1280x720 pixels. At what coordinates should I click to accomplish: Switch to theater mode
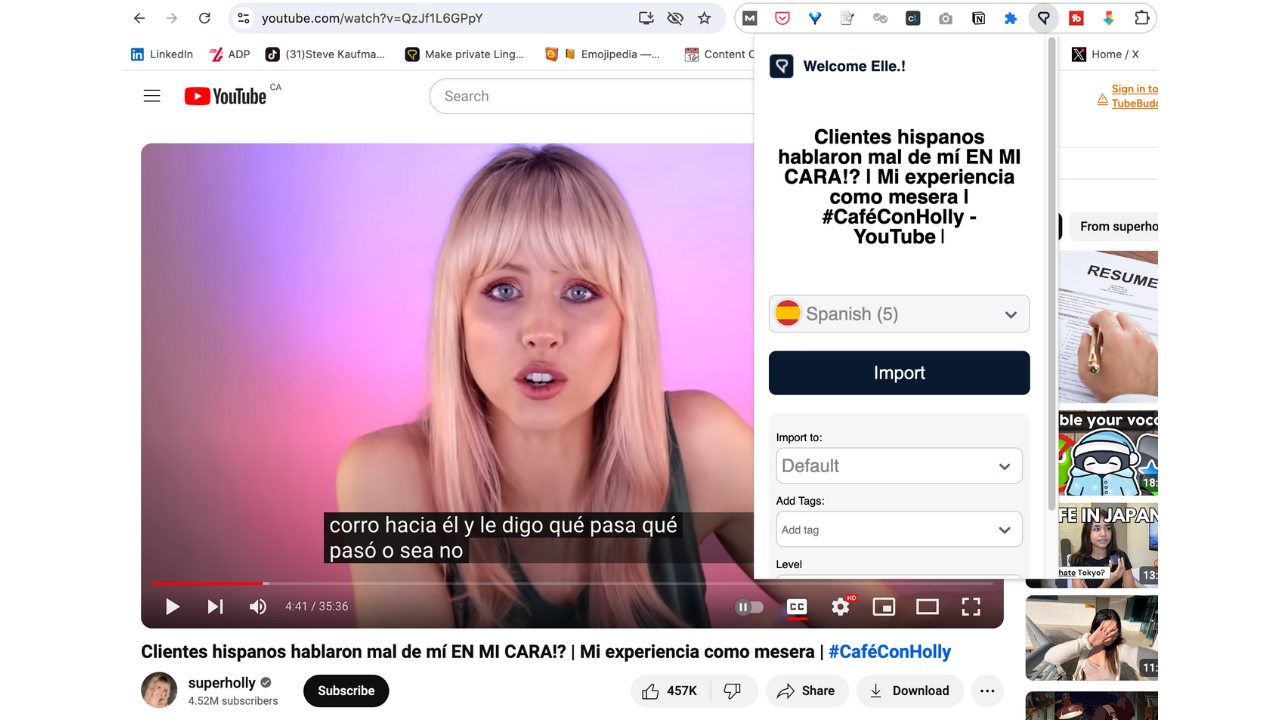pos(927,606)
